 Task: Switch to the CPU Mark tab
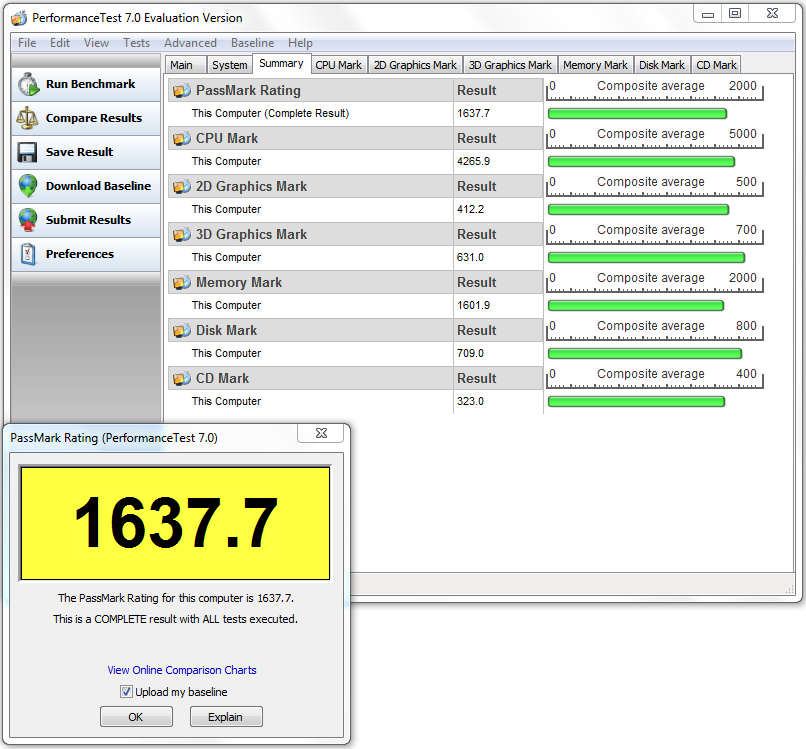(339, 65)
